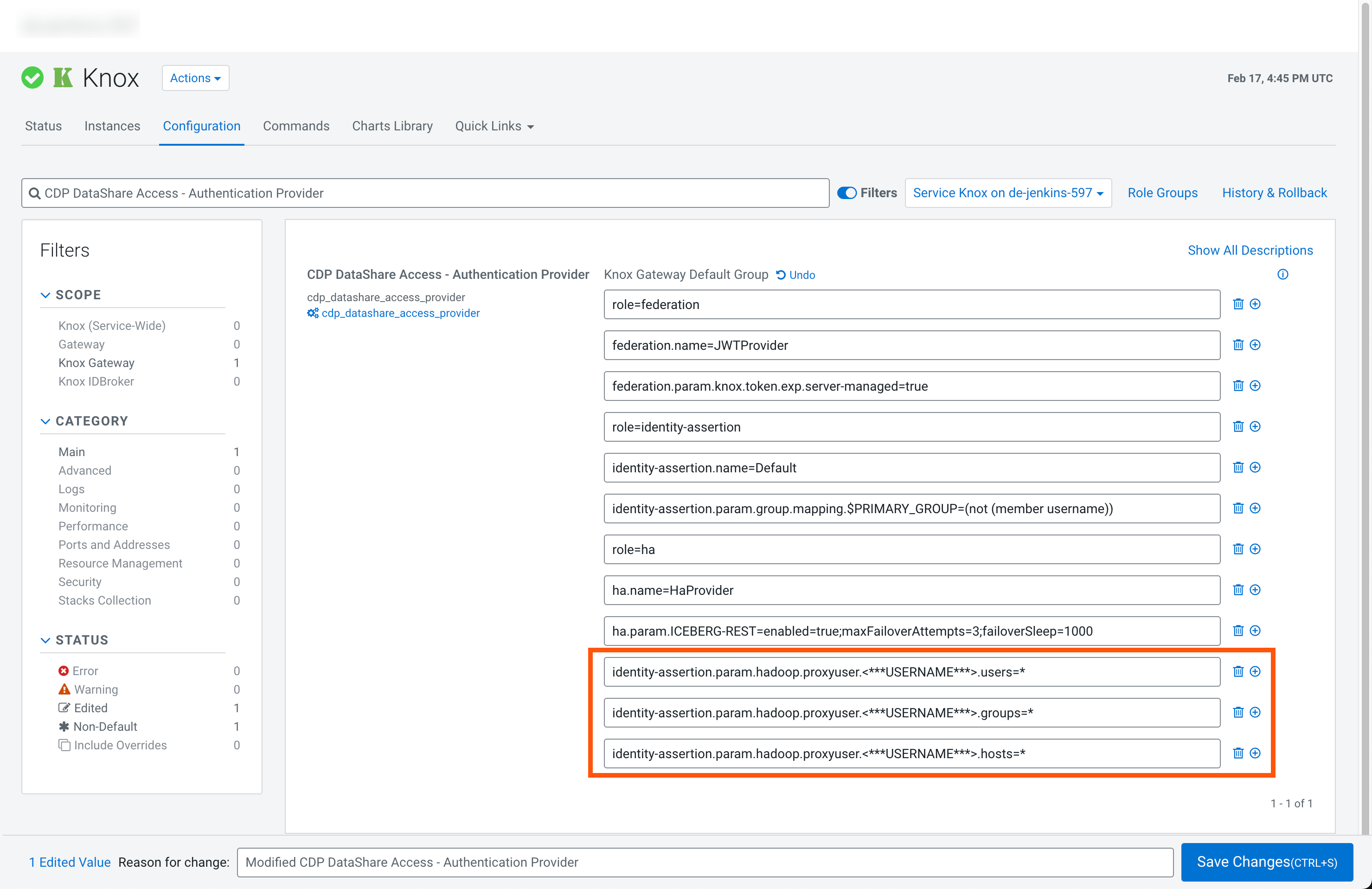
Task: Delete the proxyuser hosts=* entry
Action: (x=1237, y=753)
